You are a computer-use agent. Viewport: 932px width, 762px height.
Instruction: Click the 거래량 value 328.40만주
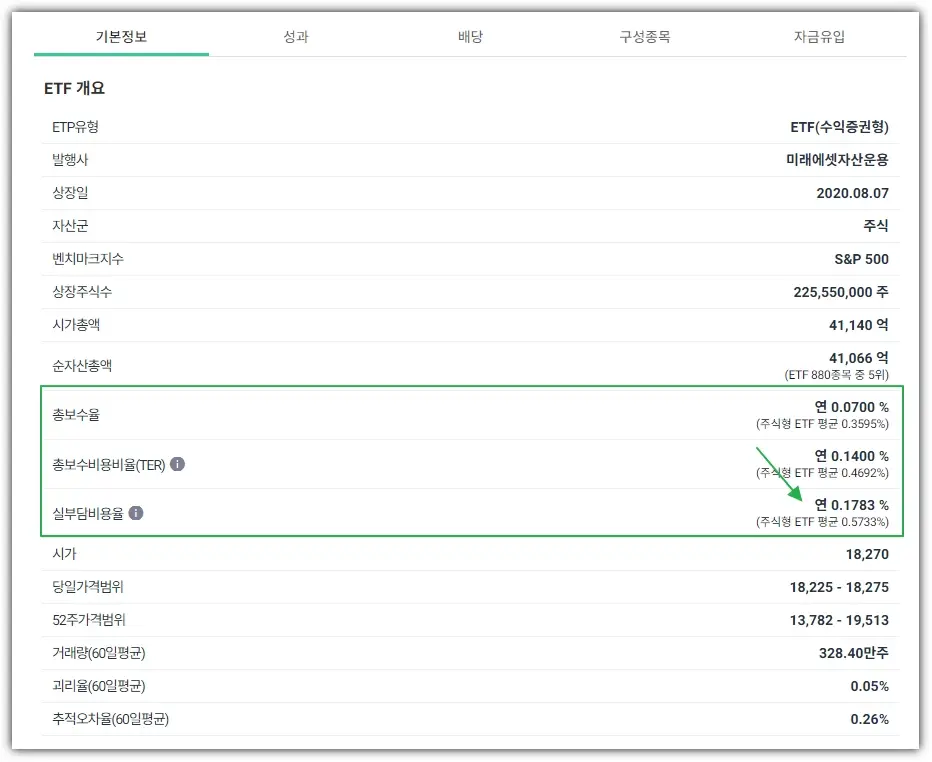(x=853, y=653)
